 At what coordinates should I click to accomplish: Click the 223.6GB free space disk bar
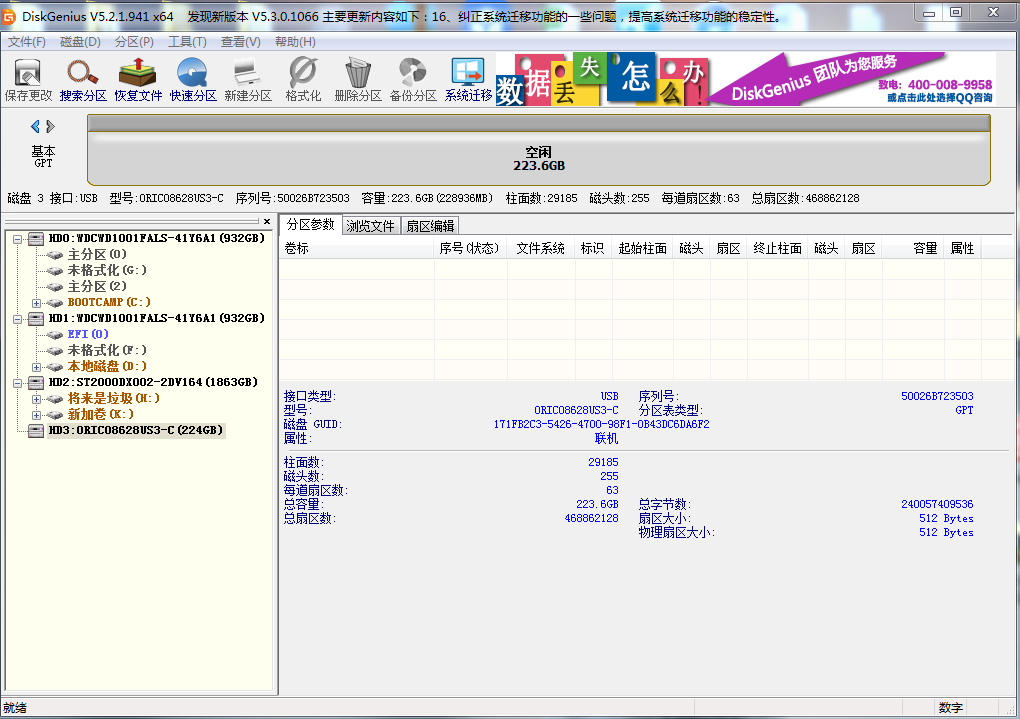539,158
